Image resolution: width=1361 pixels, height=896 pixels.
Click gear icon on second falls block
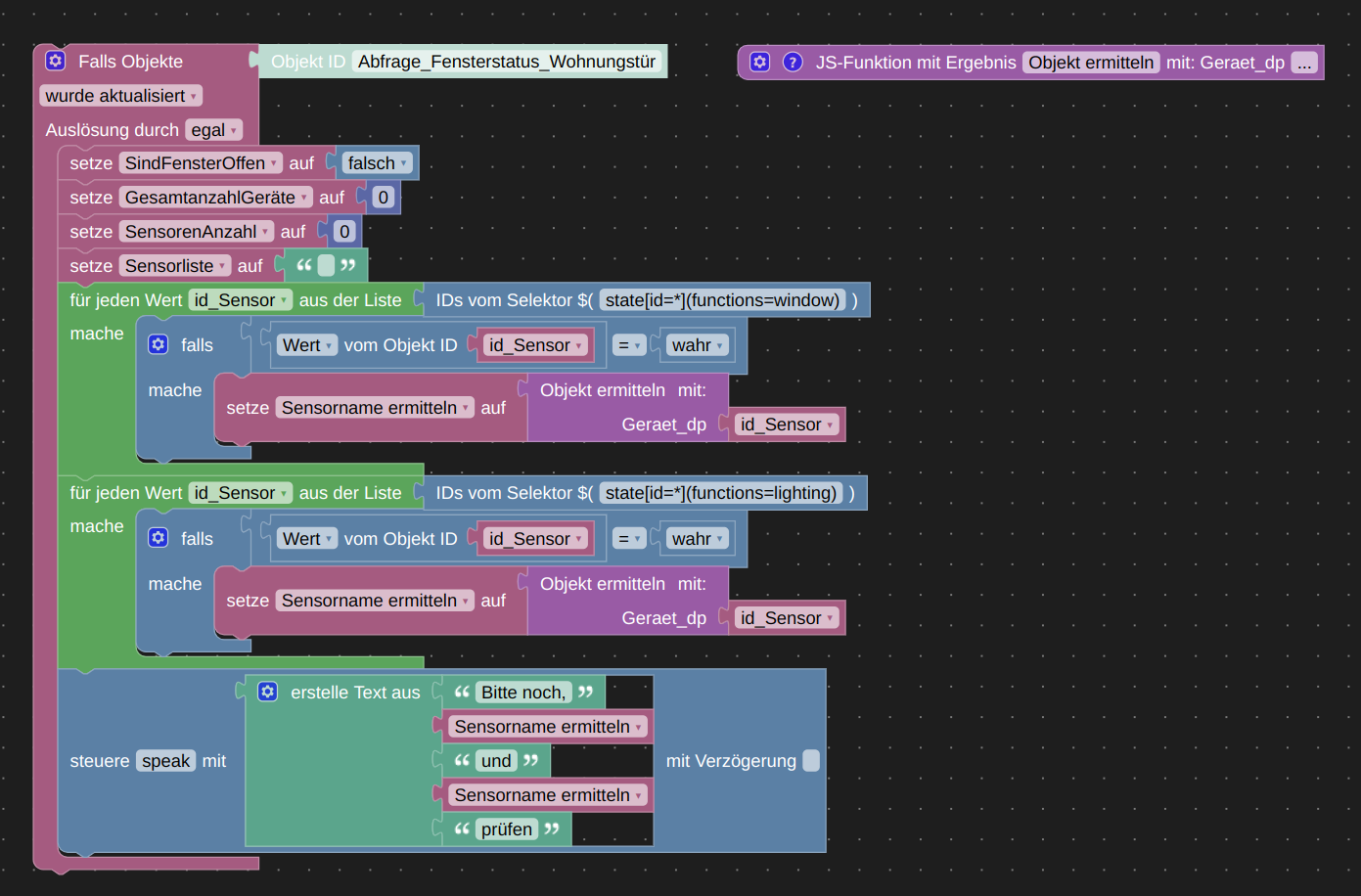[x=159, y=538]
